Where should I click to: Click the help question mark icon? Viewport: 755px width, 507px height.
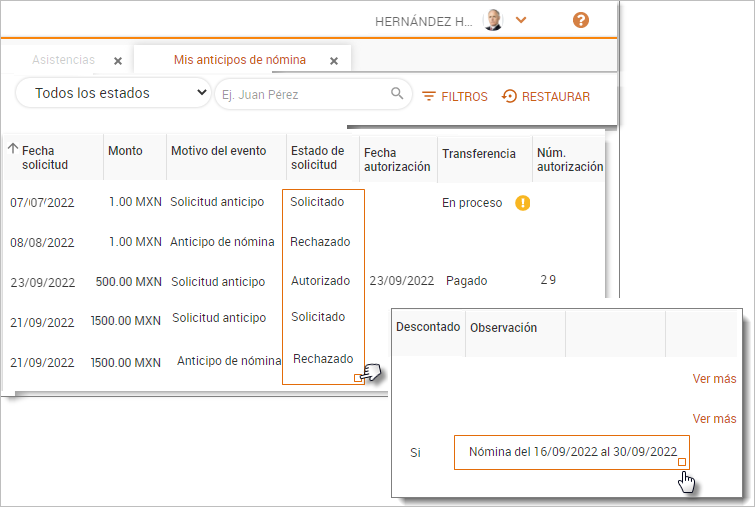581,20
